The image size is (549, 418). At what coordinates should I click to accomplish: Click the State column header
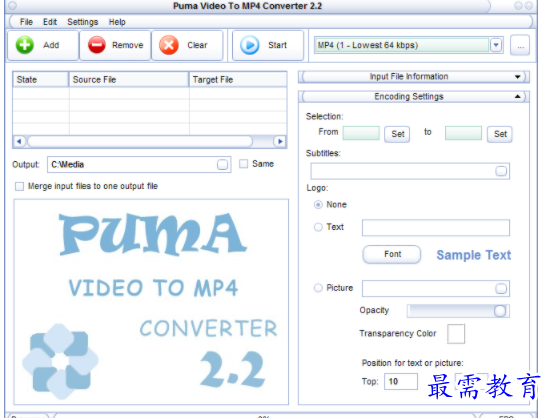click(x=41, y=79)
